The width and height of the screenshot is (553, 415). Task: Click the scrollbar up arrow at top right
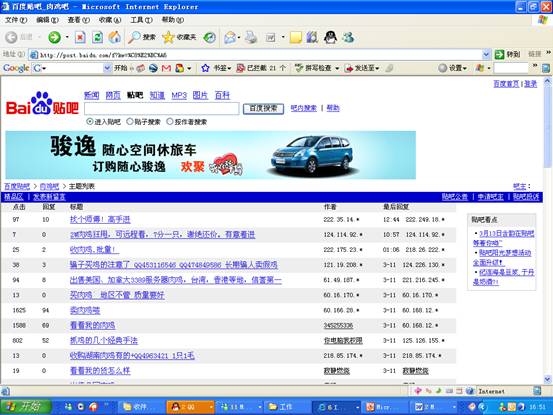pos(548,82)
